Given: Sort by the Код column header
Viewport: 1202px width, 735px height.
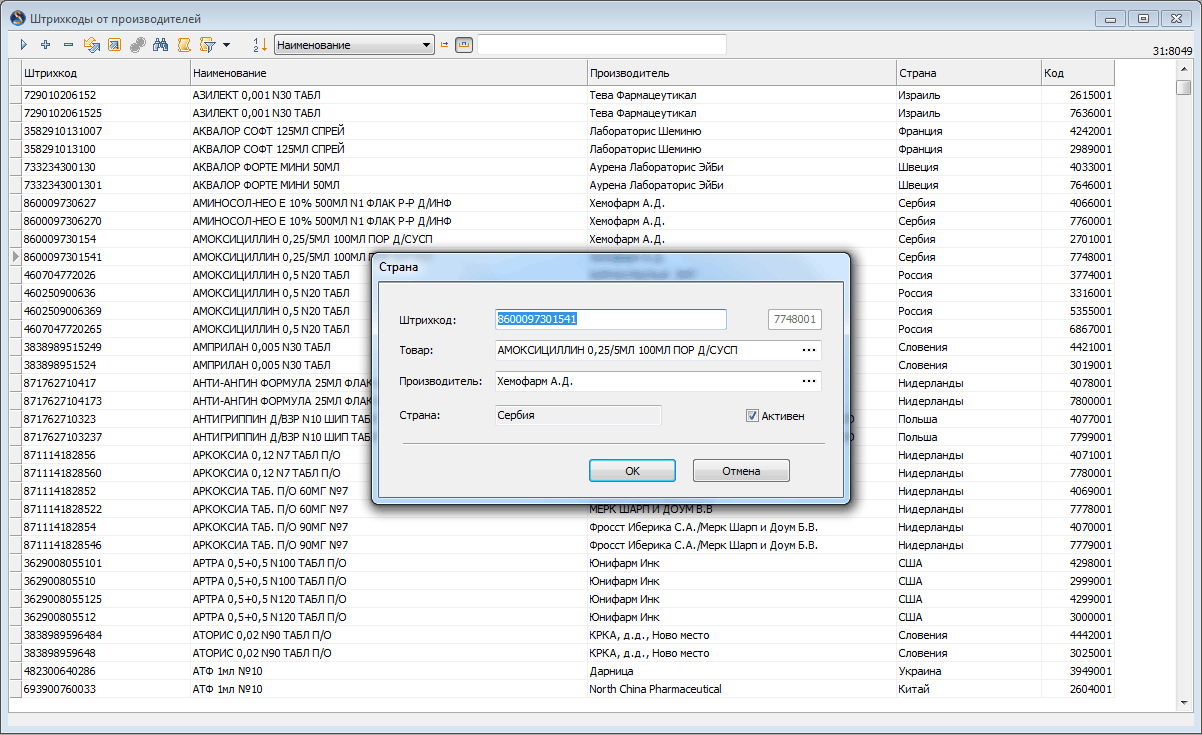Looking at the screenshot, I should [1077, 73].
